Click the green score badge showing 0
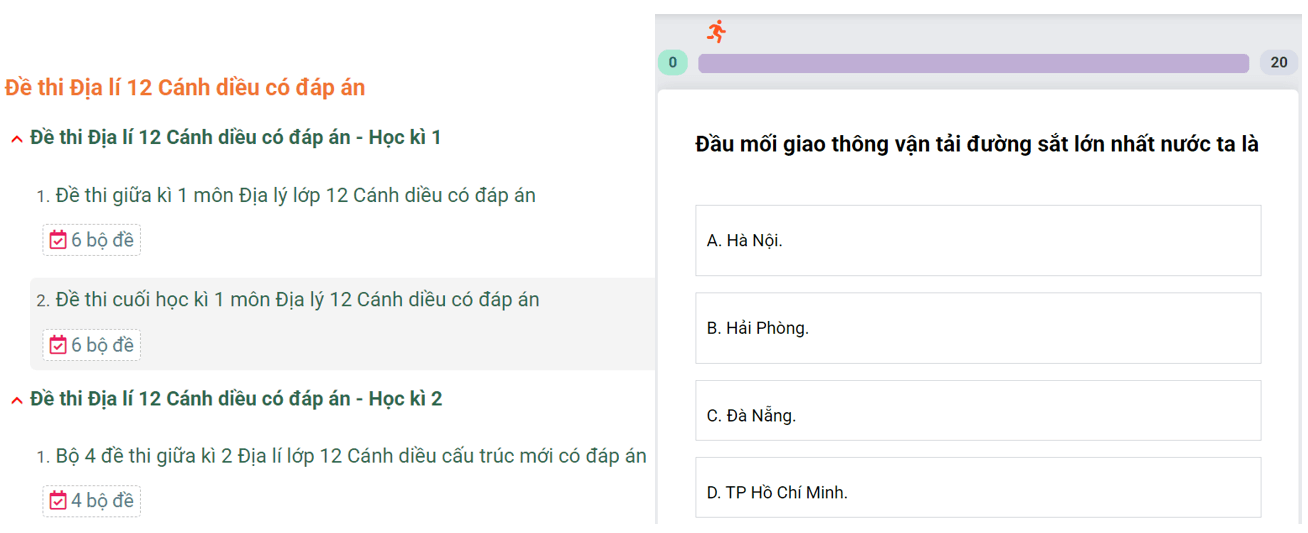 pos(672,63)
